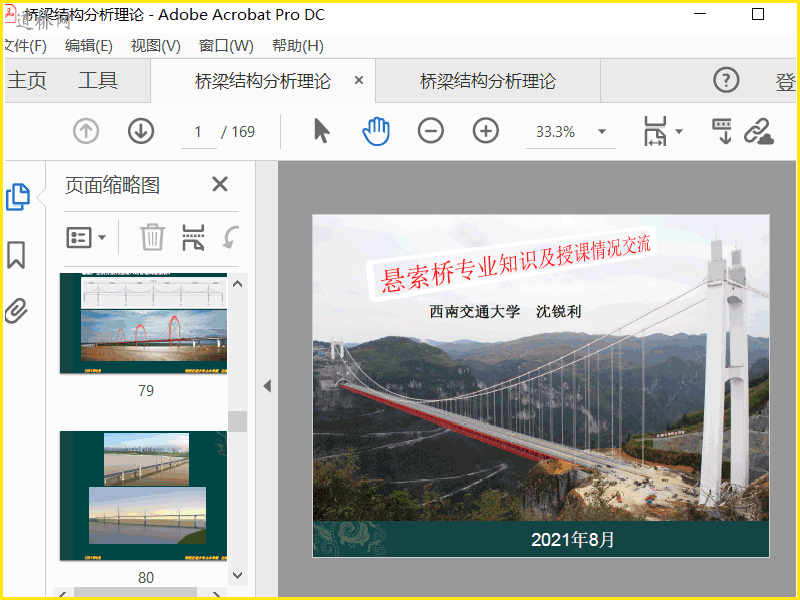Viewport: 800px width, 600px height.
Task: Open the 视图(V) menu
Action: [x=156, y=46]
